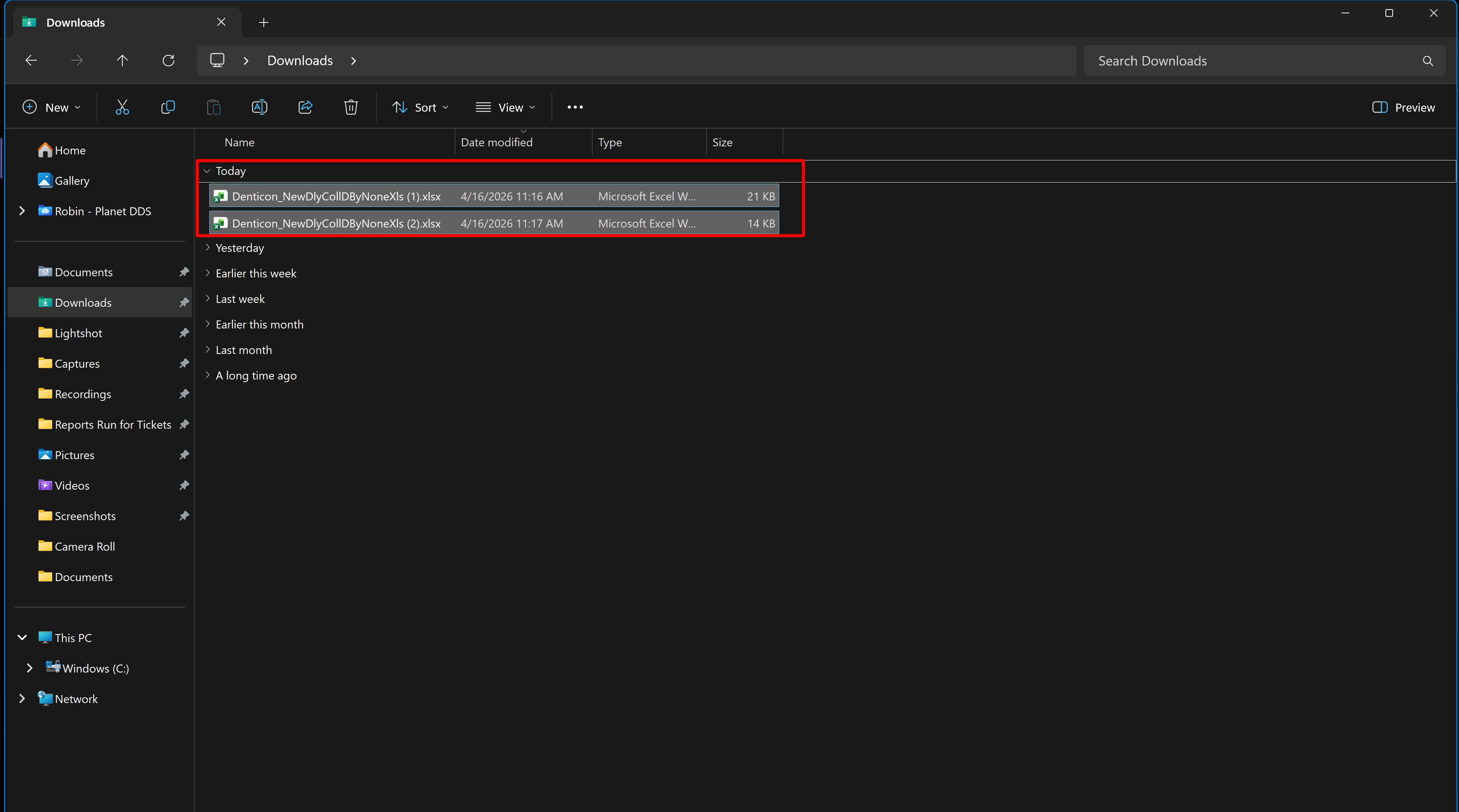
Task: Click the Copy icon in toolbar
Action: 168,107
